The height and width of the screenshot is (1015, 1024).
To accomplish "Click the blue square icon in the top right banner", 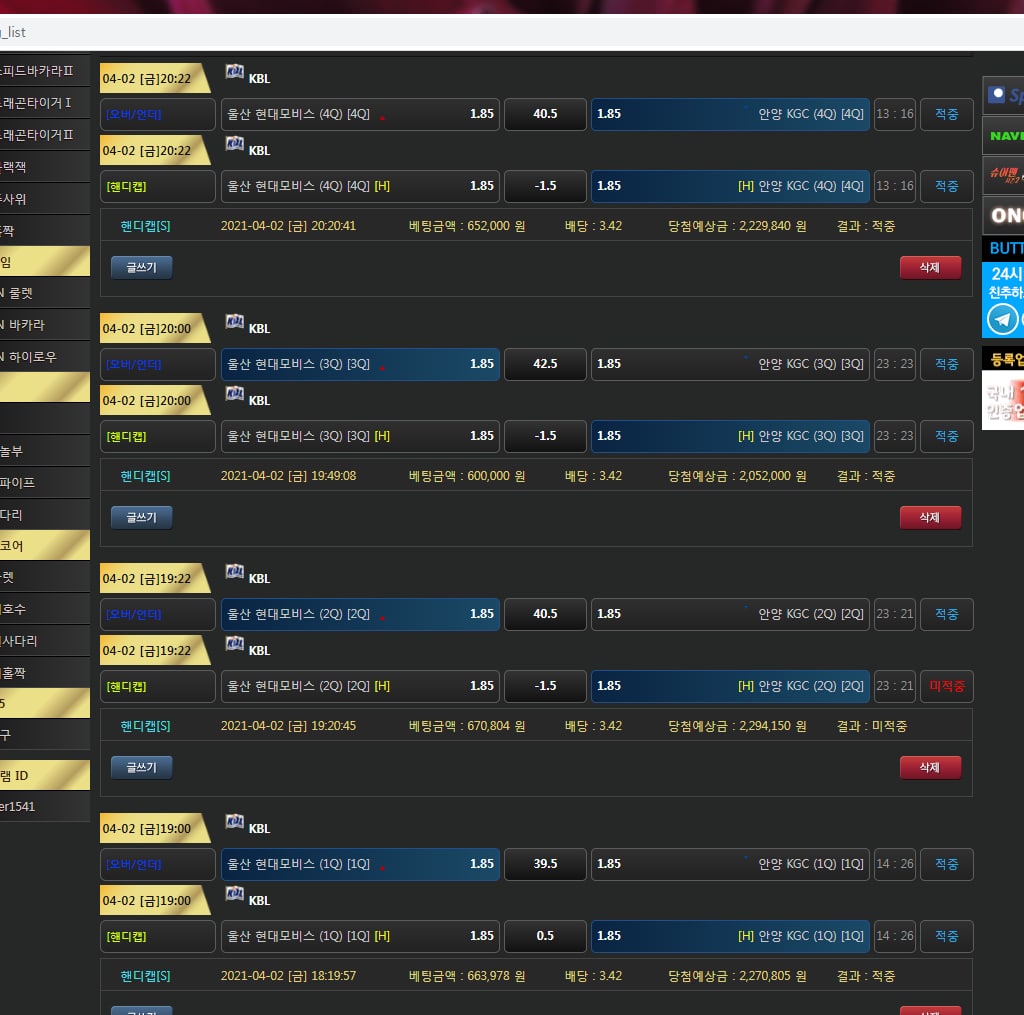I will [996, 95].
